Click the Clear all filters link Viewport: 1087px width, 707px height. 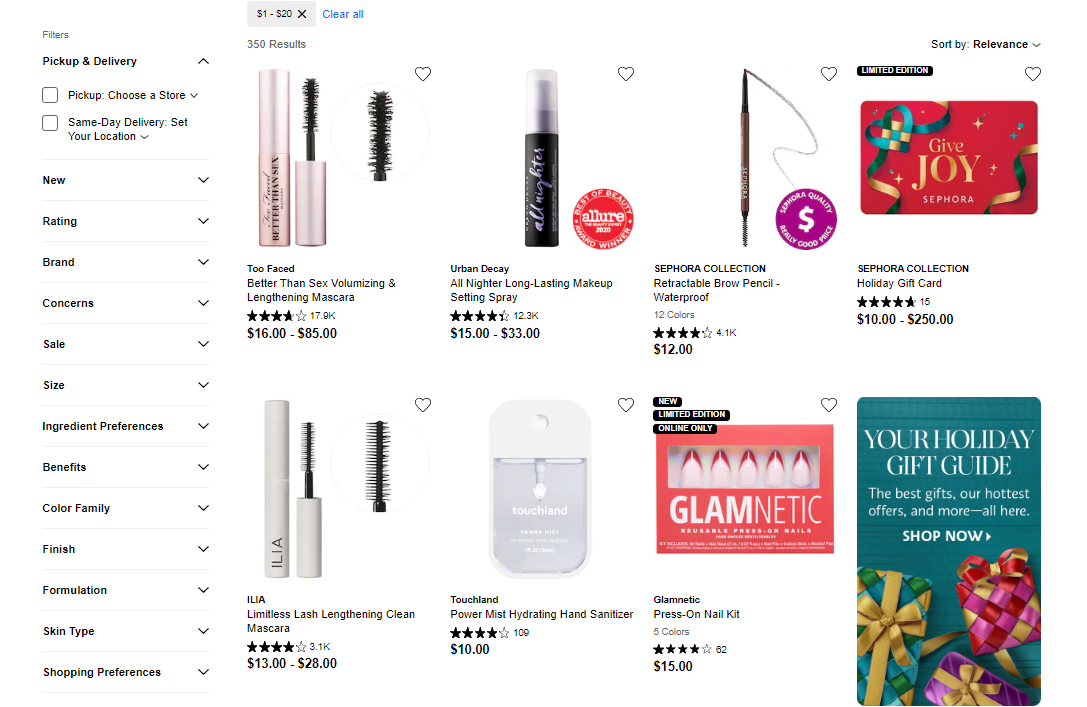point(343,14)
